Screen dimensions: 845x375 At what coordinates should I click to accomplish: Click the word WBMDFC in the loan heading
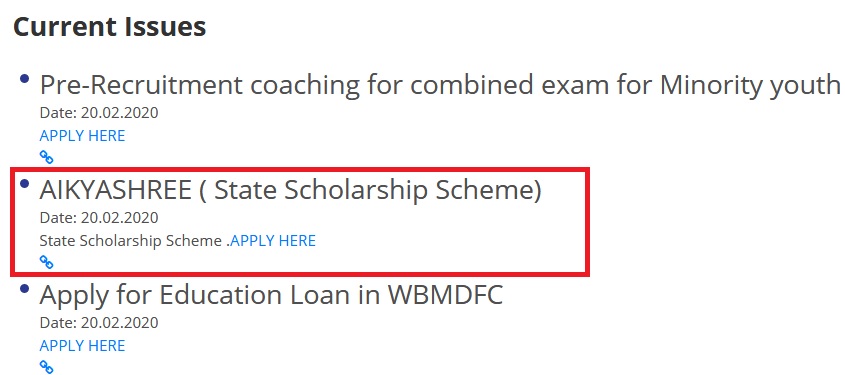click(x=445, y=295)
